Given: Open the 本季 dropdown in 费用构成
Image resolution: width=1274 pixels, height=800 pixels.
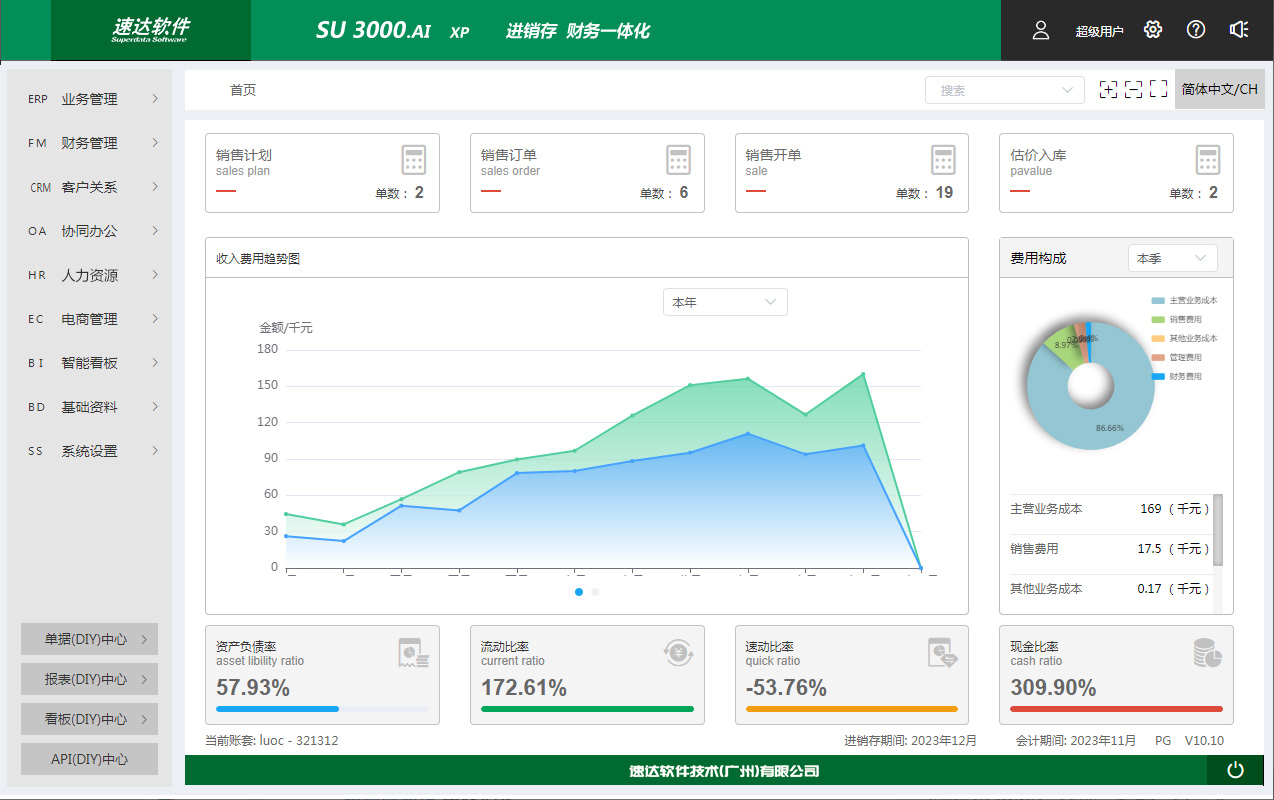Looking at the screenshot, I should pos(1172,258).
